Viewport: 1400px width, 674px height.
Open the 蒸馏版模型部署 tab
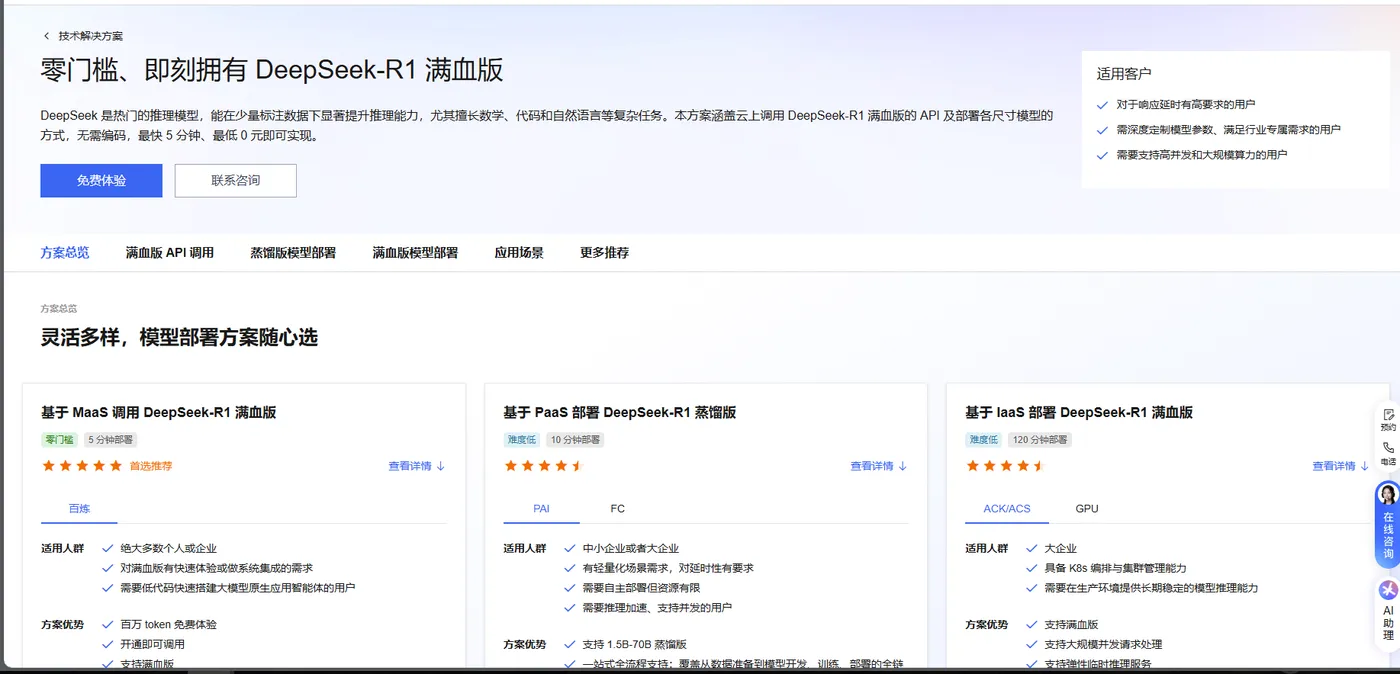293,253
